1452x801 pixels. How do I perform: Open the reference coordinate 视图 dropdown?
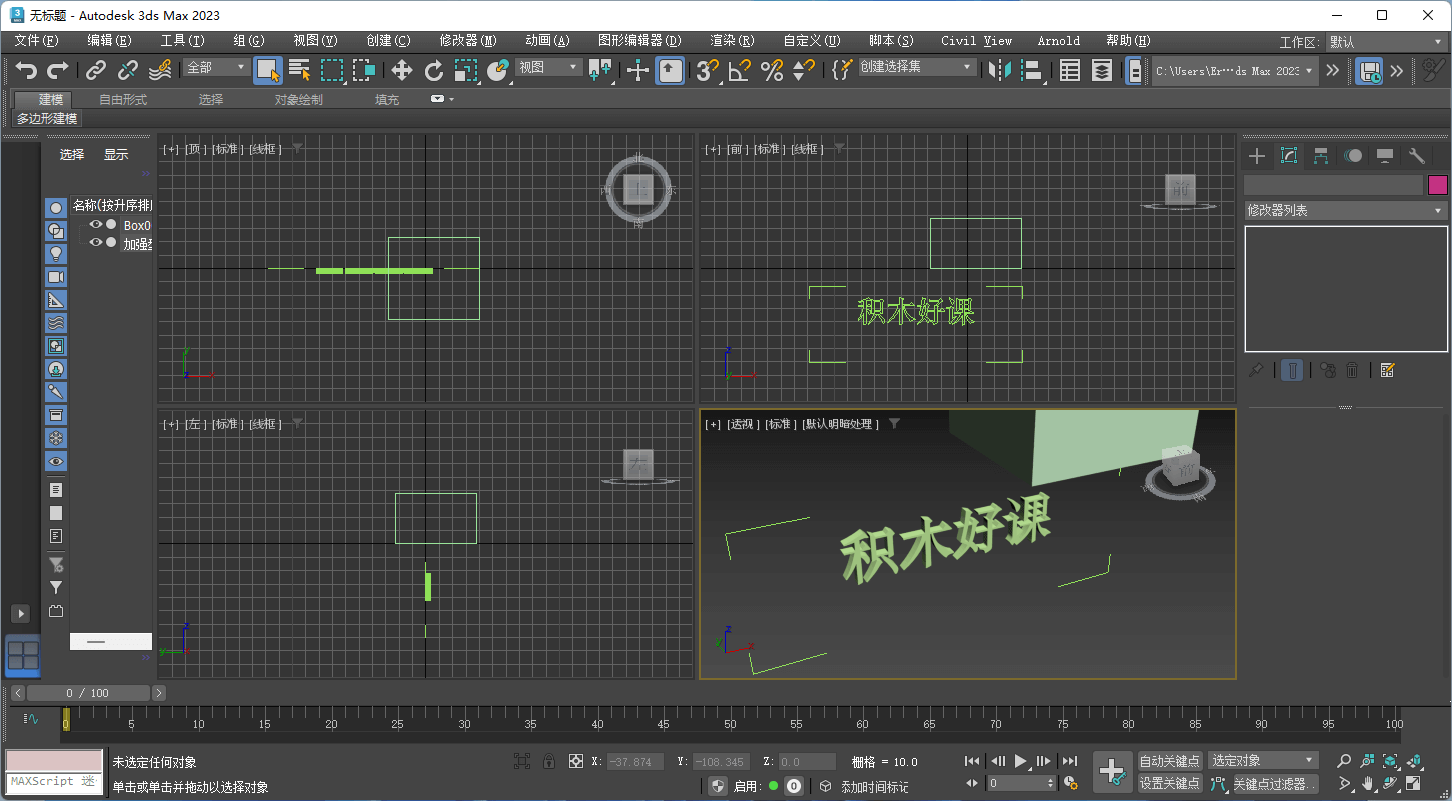pos(548,67)
